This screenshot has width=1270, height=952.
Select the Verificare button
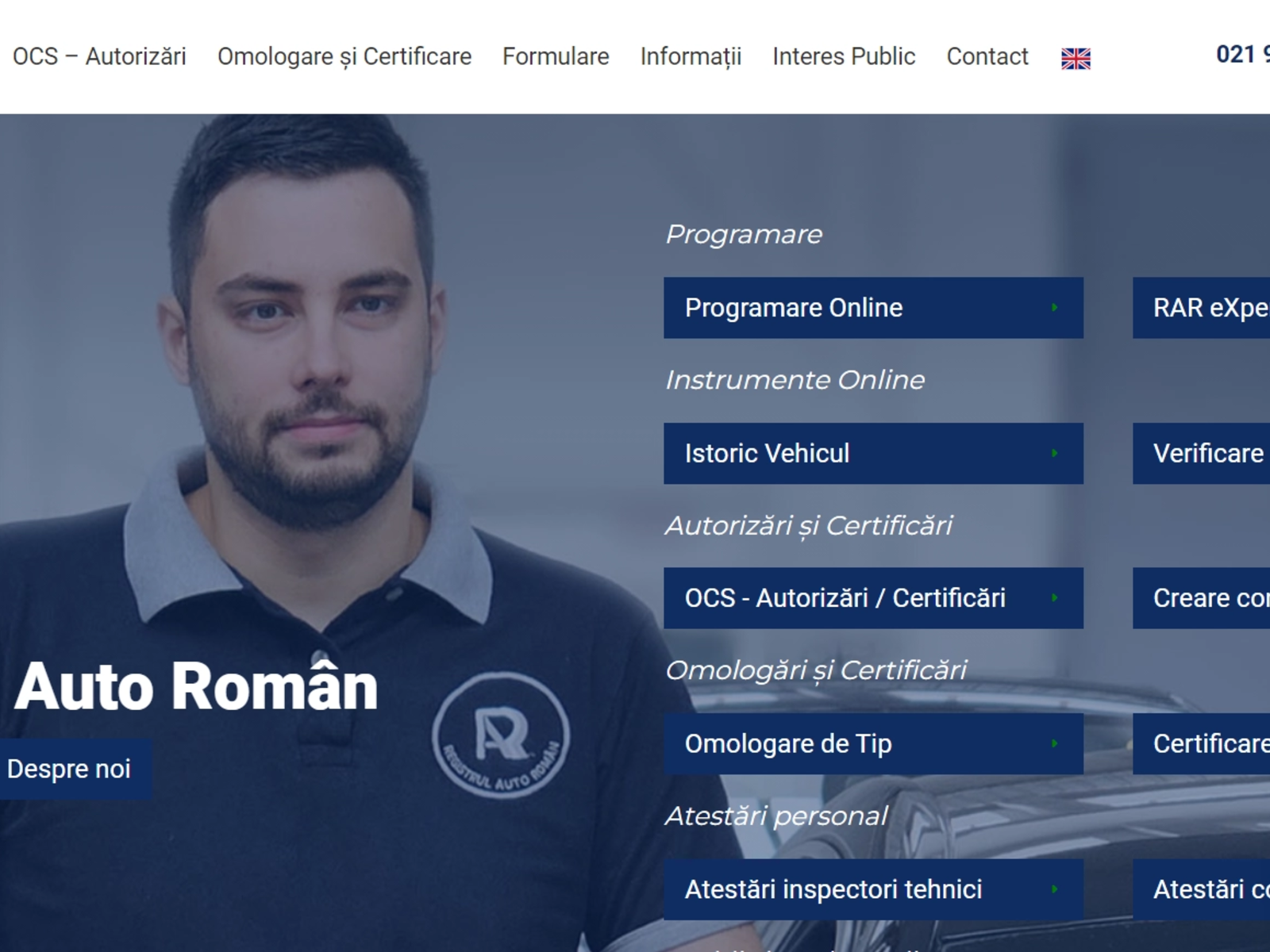point(1206,453)
